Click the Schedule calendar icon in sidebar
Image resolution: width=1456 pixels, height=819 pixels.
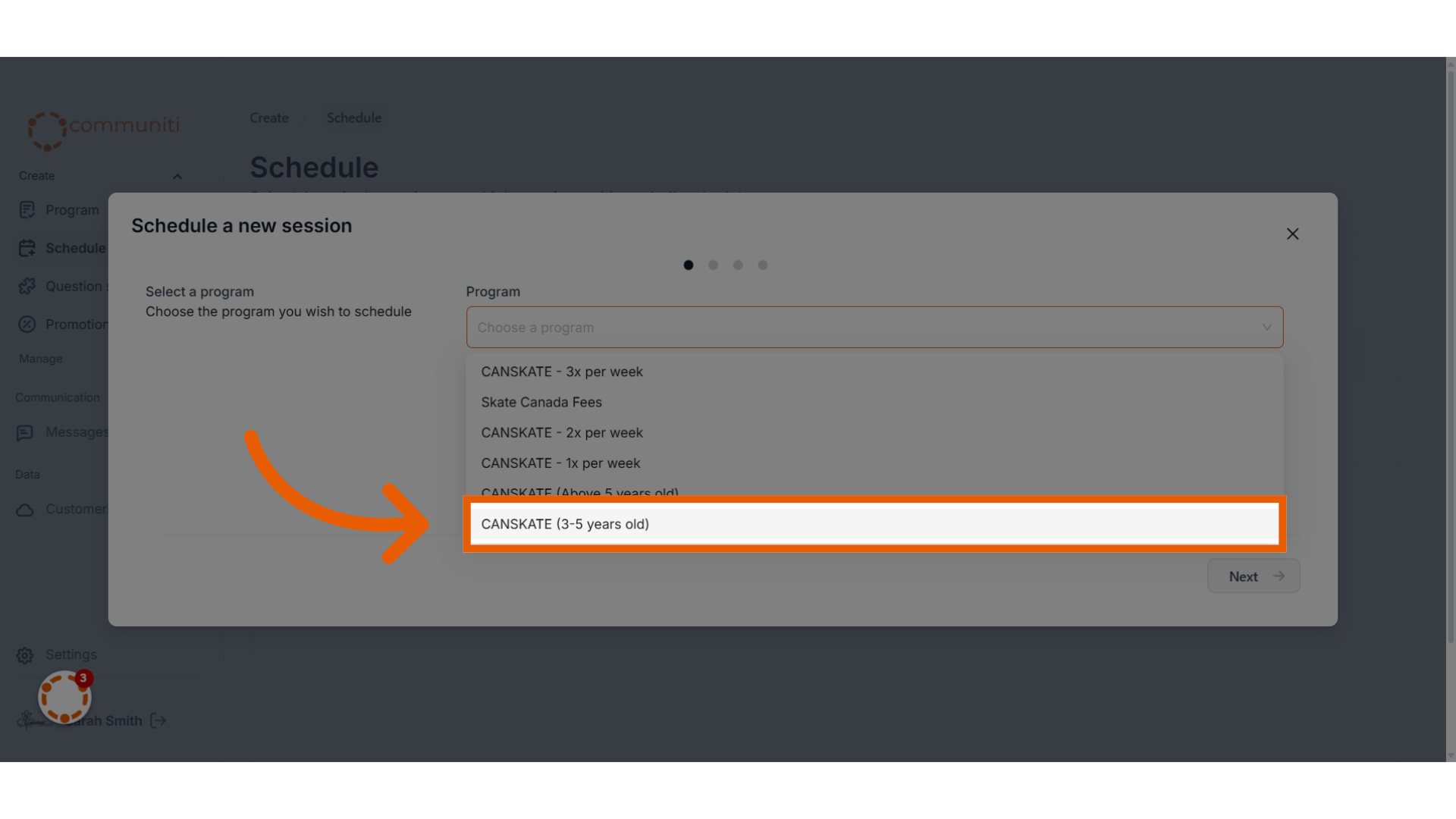(27, 248)
